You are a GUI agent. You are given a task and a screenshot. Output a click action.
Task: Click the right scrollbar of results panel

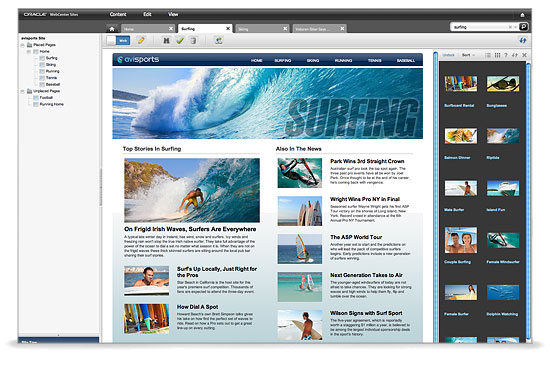528,202
